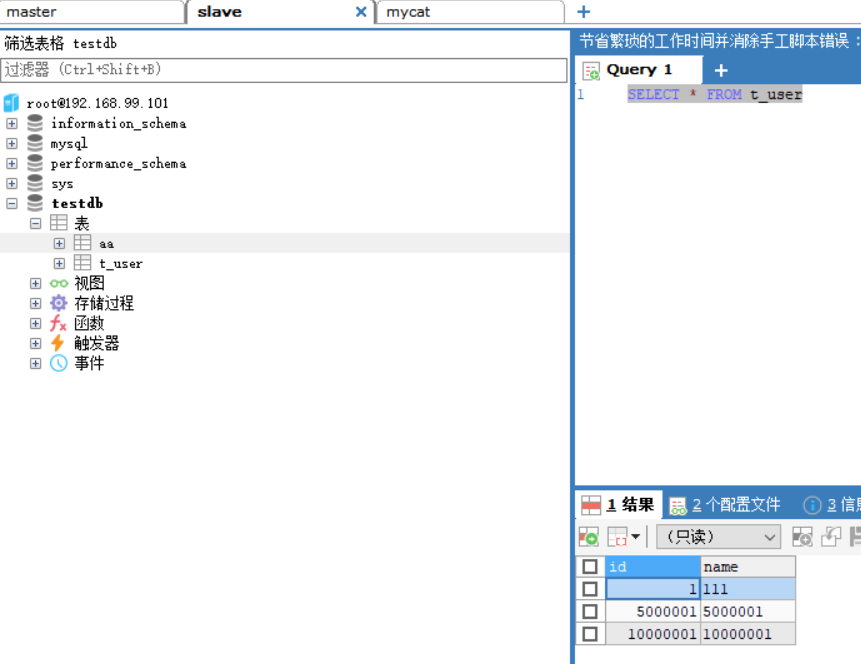Check the checkbox on row 5000001
Screen dimensions: 861x664
(590, 611)
